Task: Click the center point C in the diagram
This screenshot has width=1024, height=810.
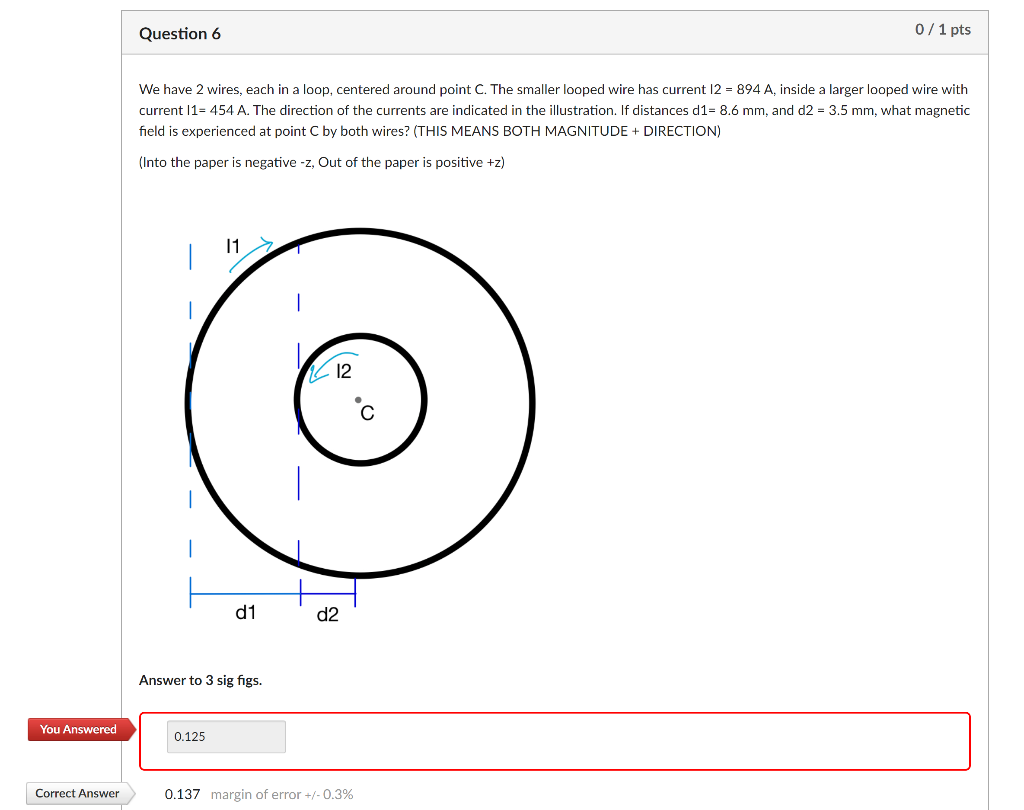Action: click(358, 399)
